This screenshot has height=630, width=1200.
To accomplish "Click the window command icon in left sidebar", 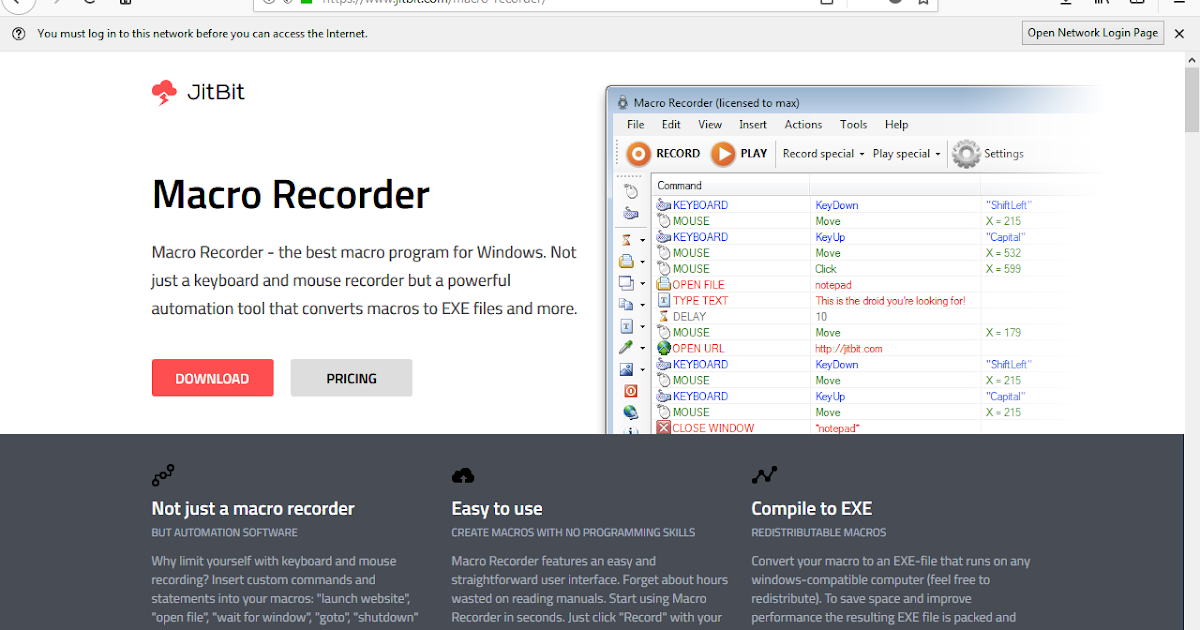I will click(627, 283).
